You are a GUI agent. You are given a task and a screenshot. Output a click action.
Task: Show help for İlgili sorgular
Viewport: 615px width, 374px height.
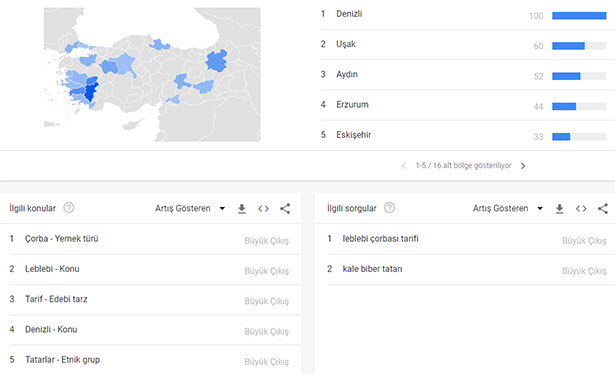click(x=389, y=207)
